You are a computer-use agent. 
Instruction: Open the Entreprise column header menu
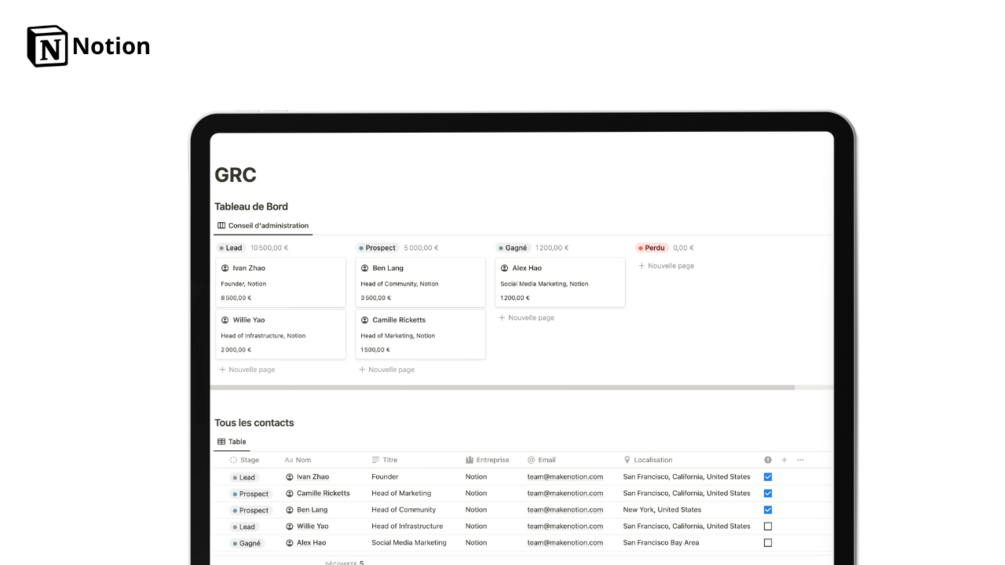tap(487, 460)
